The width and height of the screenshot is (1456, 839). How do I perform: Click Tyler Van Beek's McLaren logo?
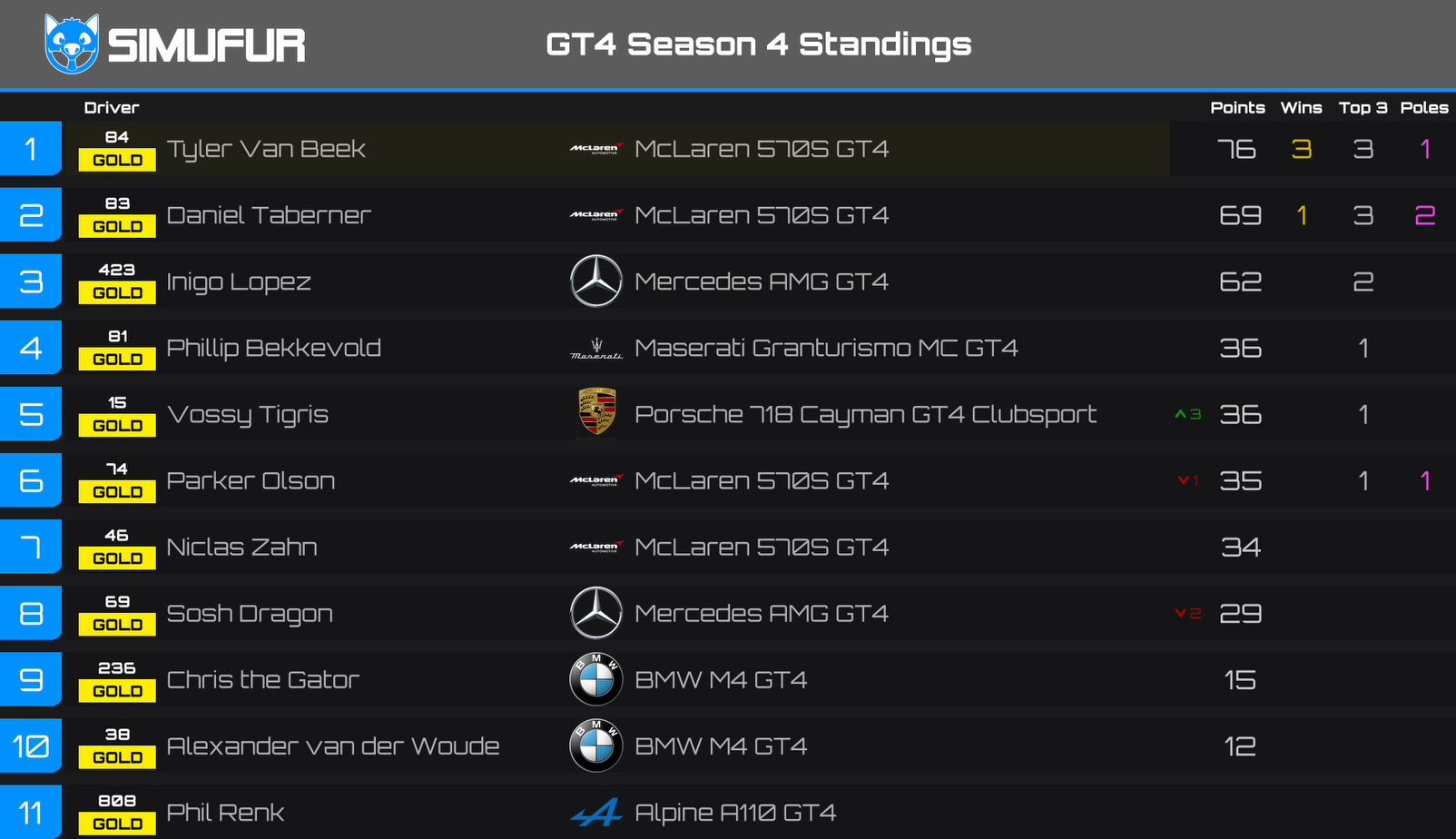tap(595, 149)
